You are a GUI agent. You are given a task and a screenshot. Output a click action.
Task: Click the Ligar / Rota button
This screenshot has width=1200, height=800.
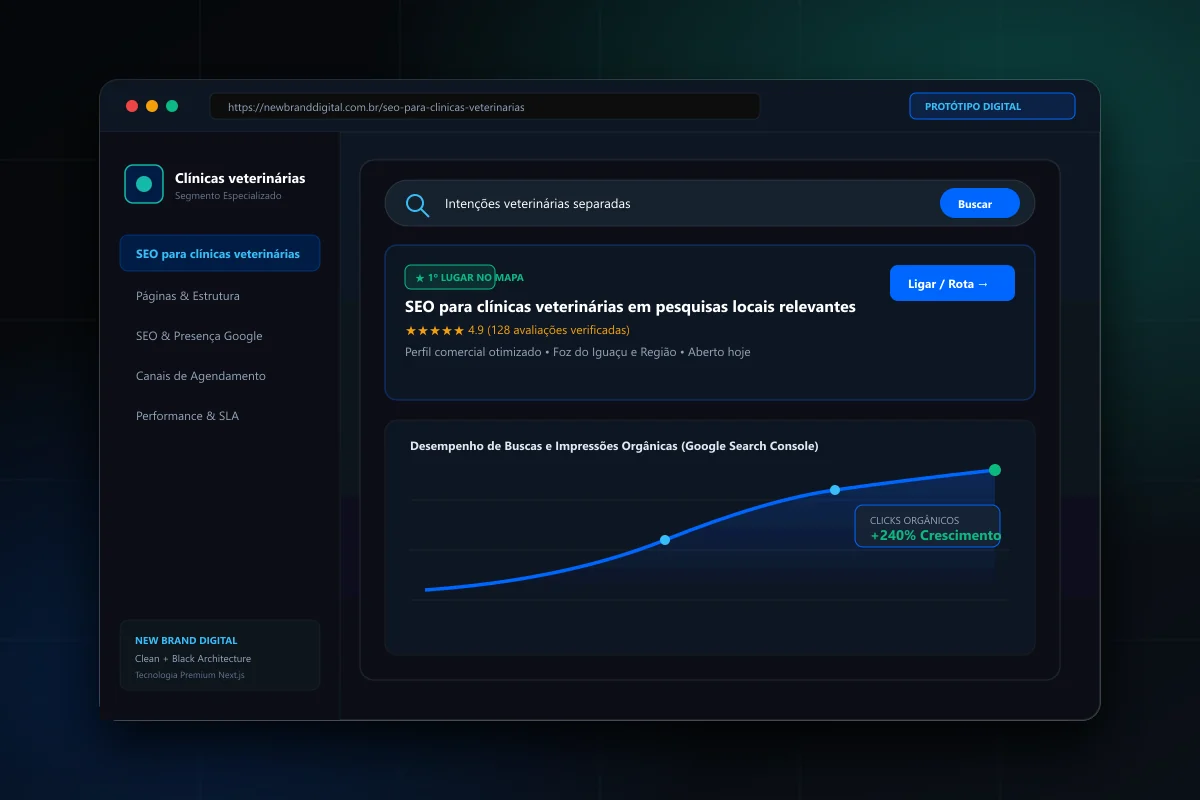coord(952,283)
